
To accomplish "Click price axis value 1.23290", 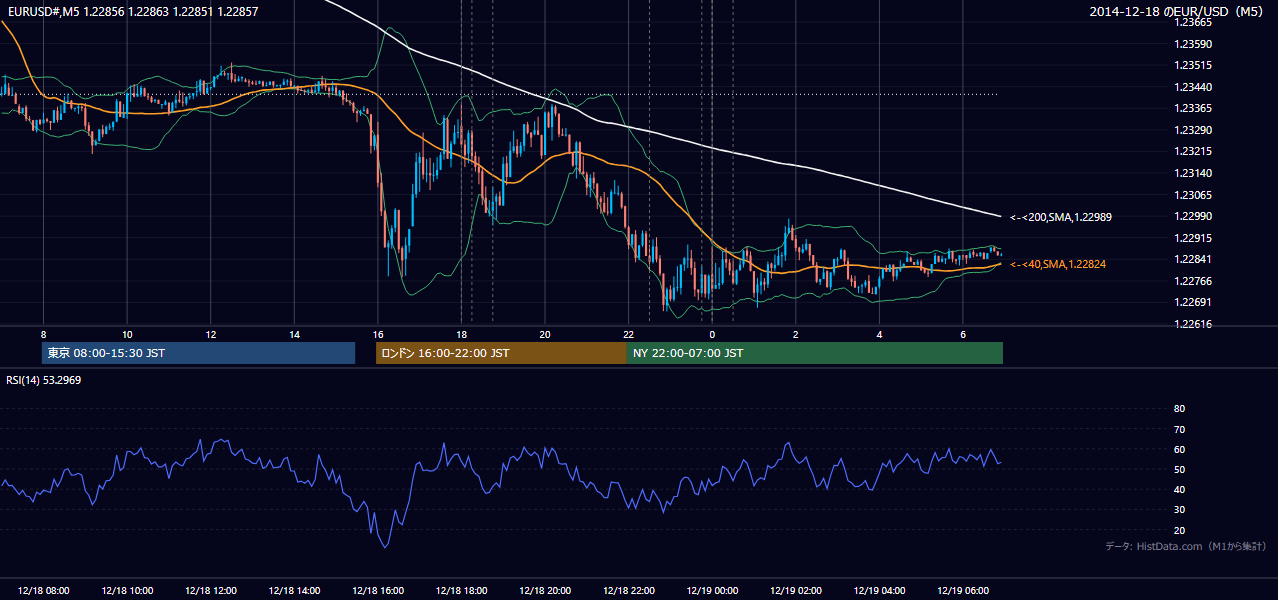I will [1193, 130].
